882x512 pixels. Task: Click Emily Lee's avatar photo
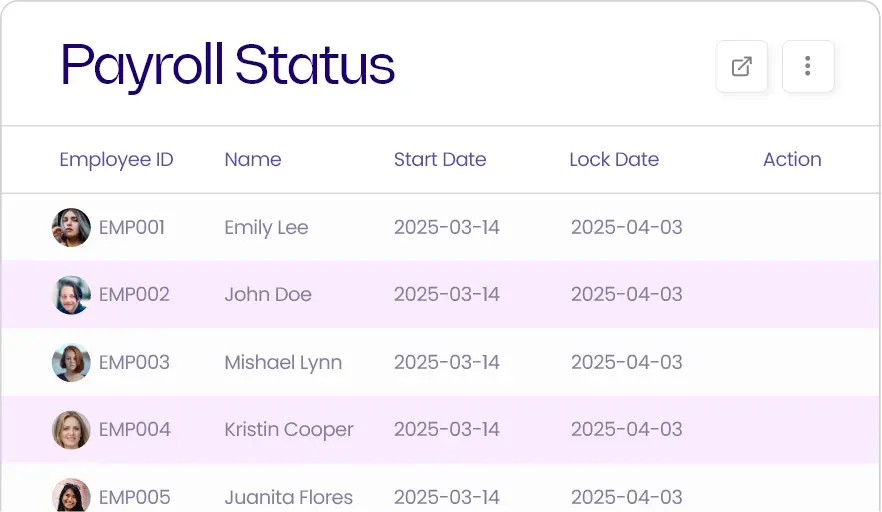pos(71,228)
